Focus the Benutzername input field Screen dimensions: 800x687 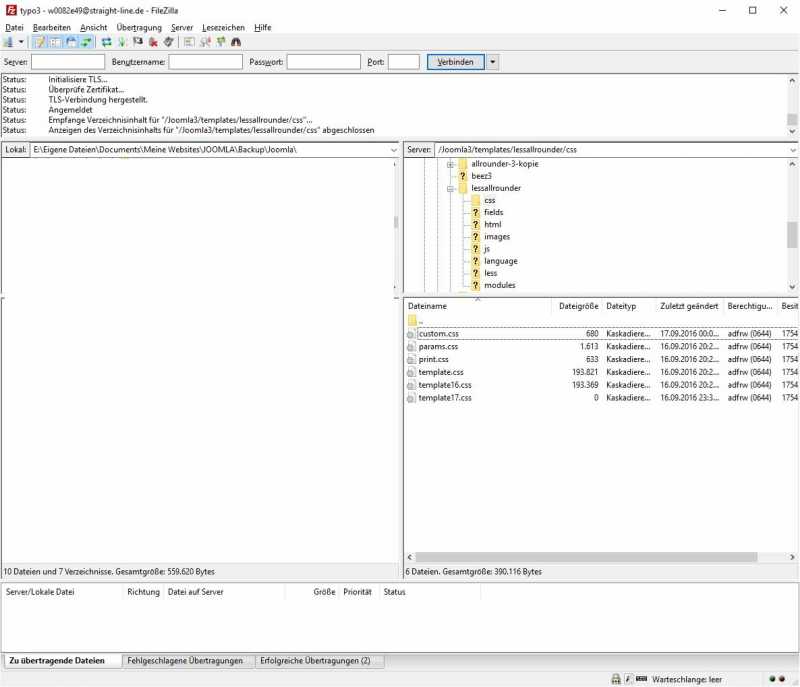click(x=206, y=62)
